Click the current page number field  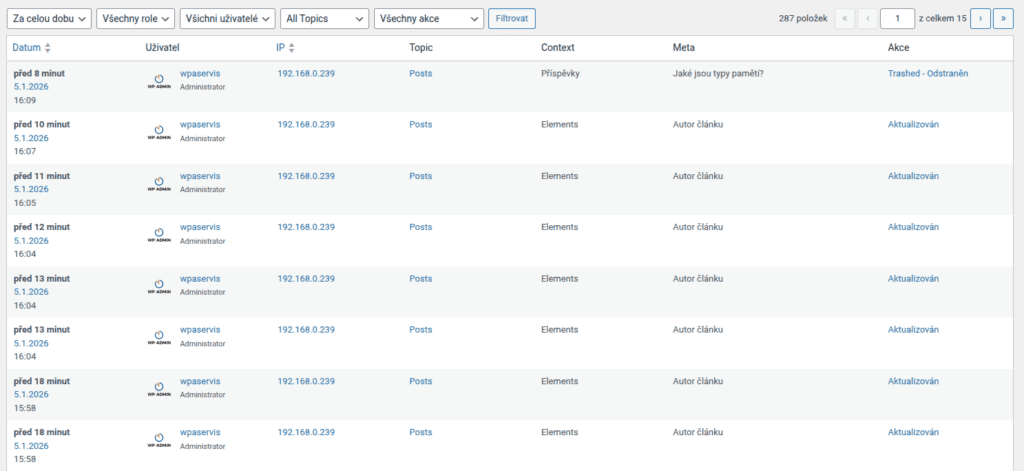tap(897, 19)
